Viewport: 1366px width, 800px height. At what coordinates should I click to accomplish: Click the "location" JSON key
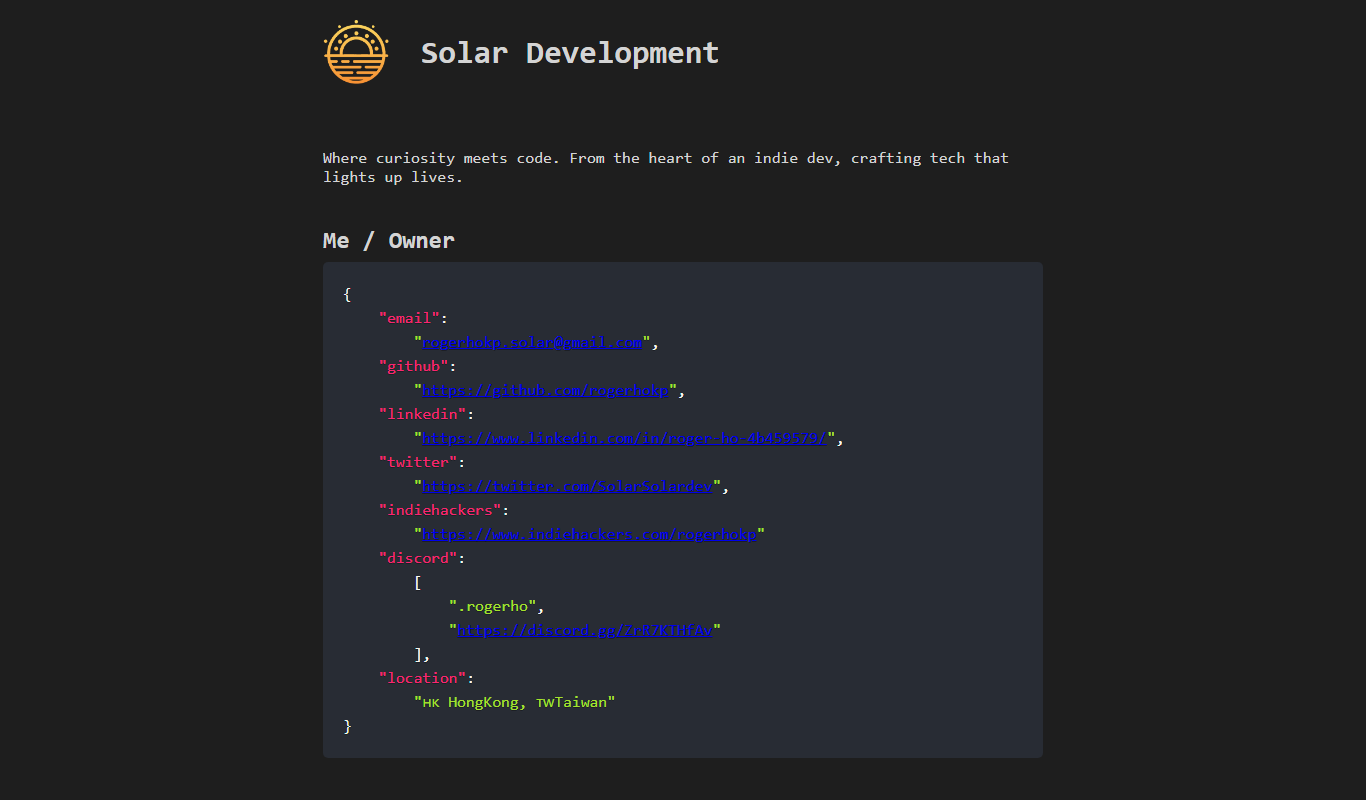(x=422, y=678)
